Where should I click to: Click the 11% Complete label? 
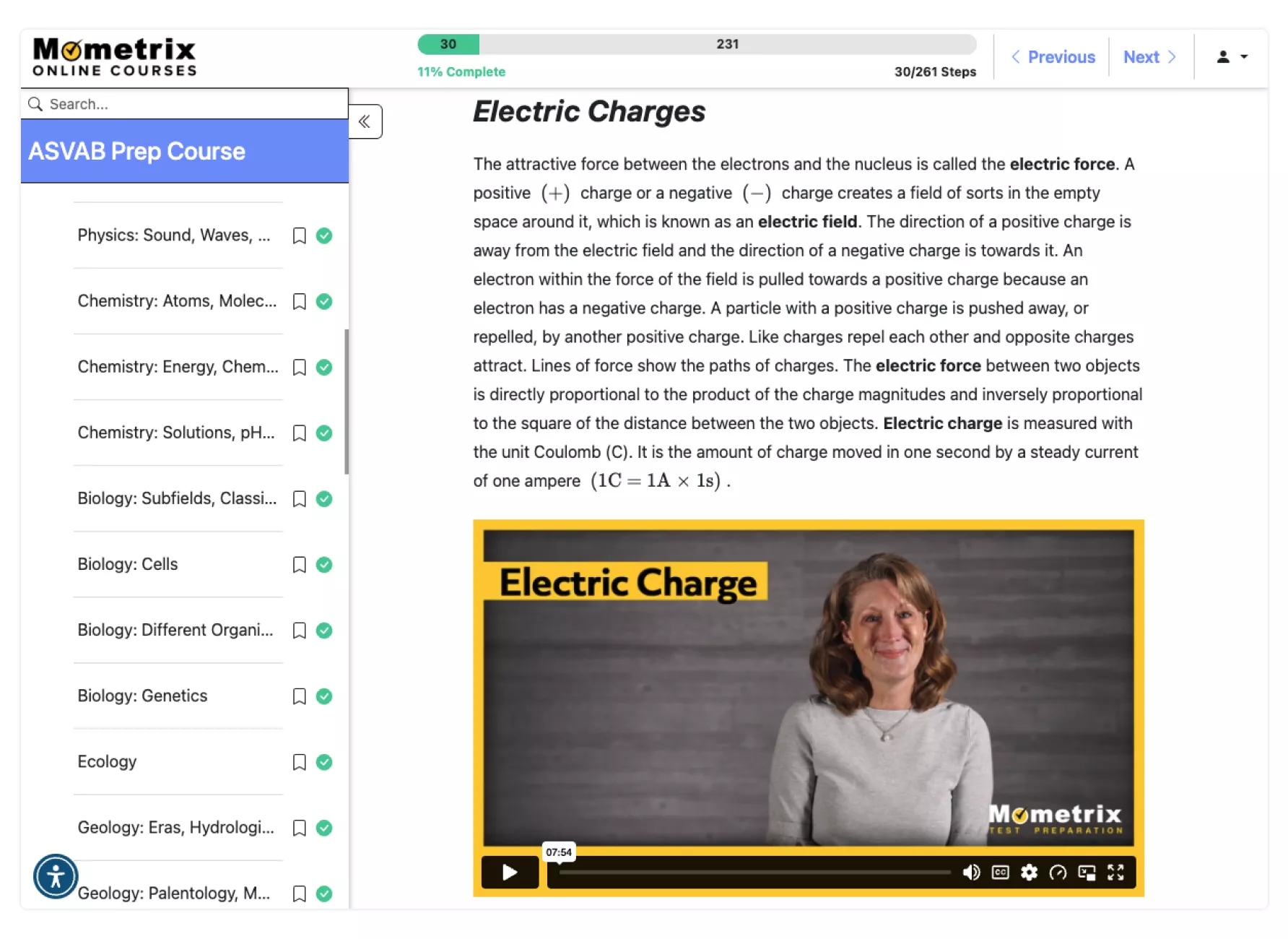(461, 72)
